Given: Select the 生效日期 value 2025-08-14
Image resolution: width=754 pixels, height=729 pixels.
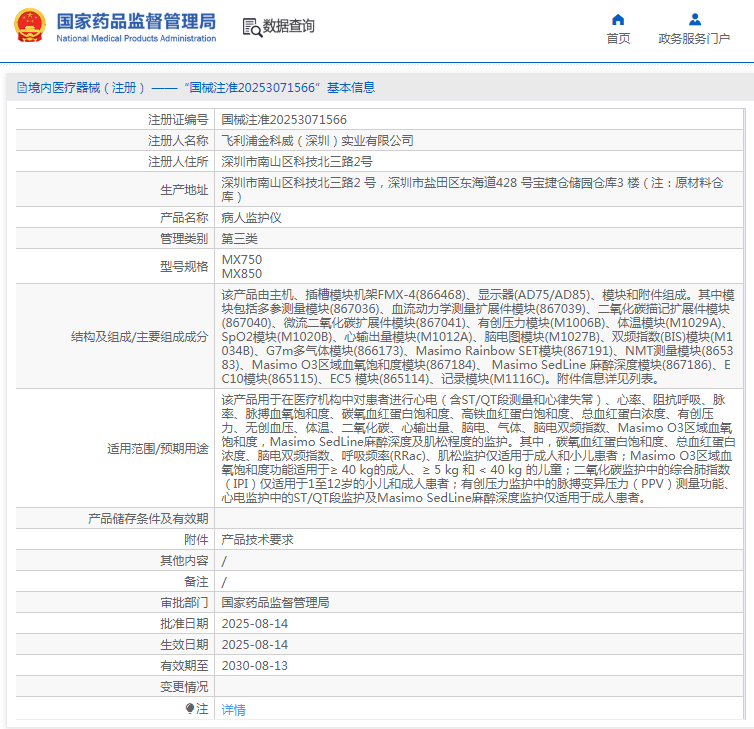Looking at the screenshot, I should (x=255, y=645).
